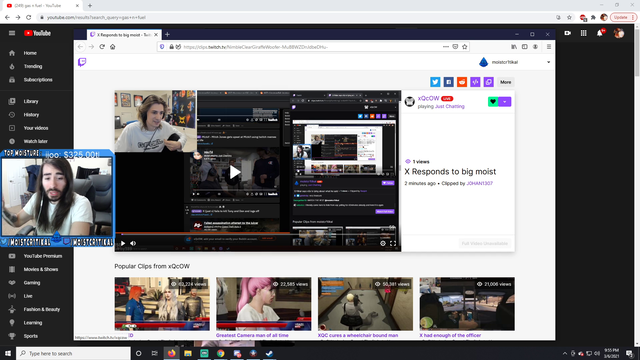Open Firefox page actions ellipsis
640x360 pixels.
point(446,47)
